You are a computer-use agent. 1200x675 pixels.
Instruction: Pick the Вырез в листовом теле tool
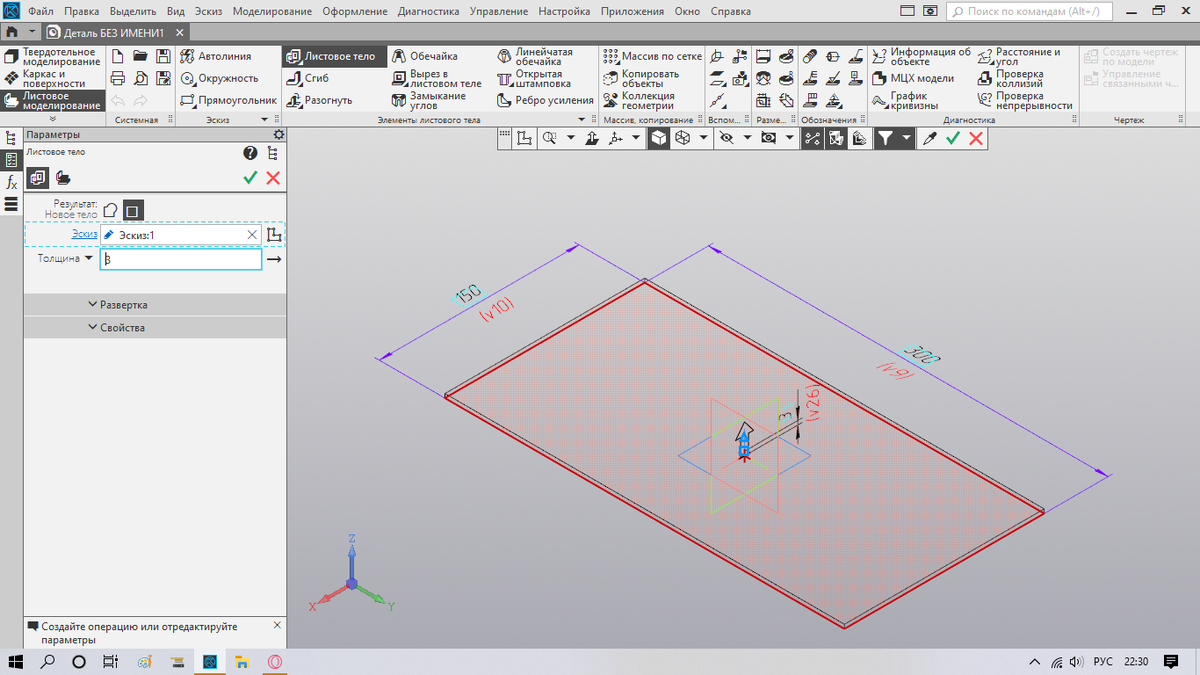(437, 78)
